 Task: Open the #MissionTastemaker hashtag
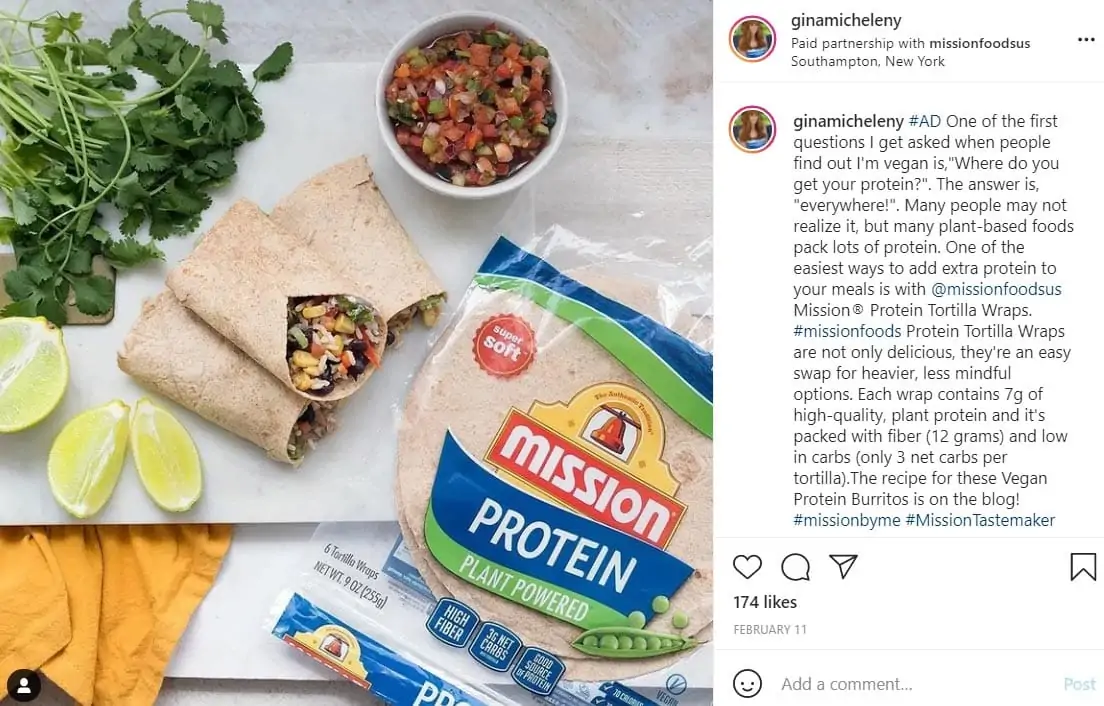[979, 520]
